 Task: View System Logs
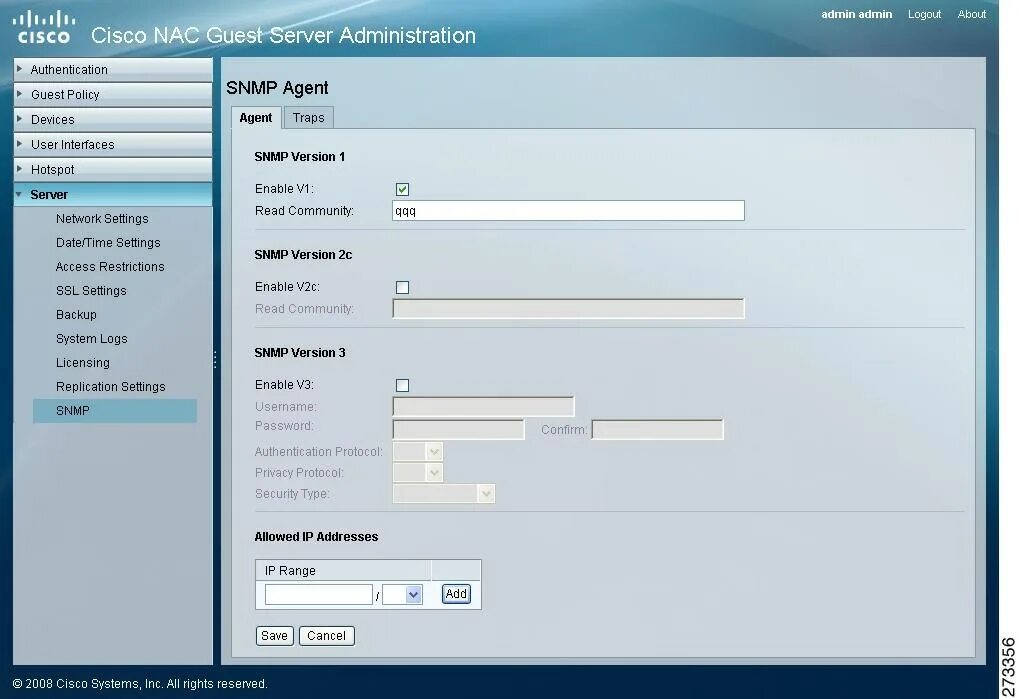92,339
